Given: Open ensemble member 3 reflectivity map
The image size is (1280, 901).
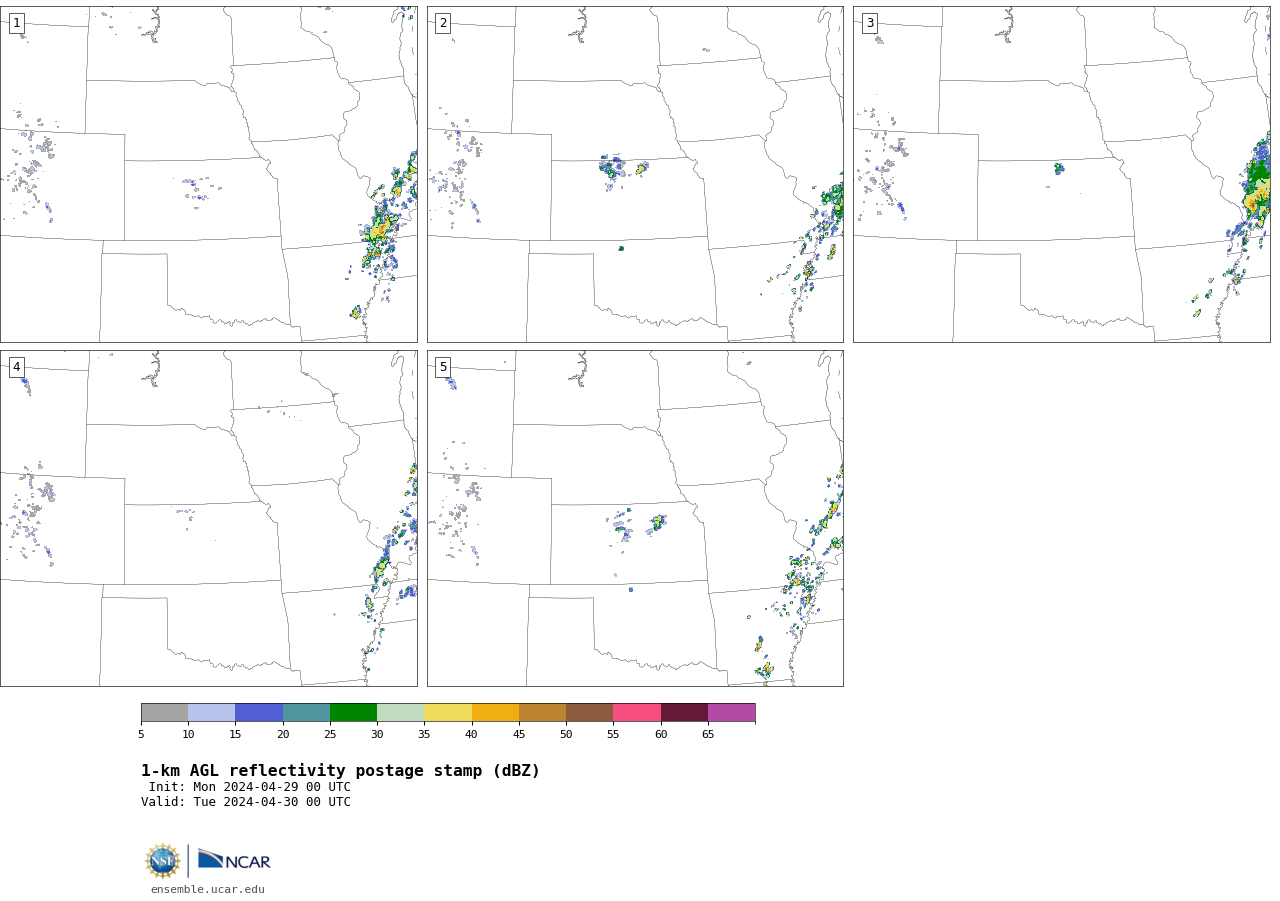Looking at the screenshot, I should point(1061,174).
